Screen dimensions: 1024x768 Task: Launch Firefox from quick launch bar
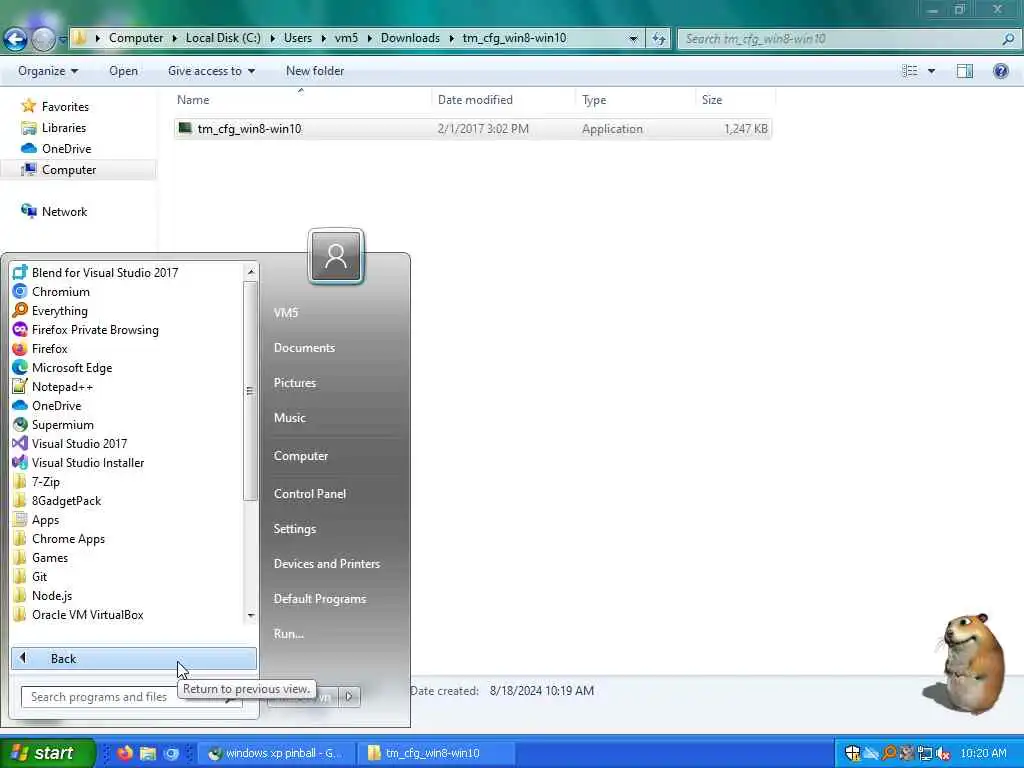click(x=125, y=753)
